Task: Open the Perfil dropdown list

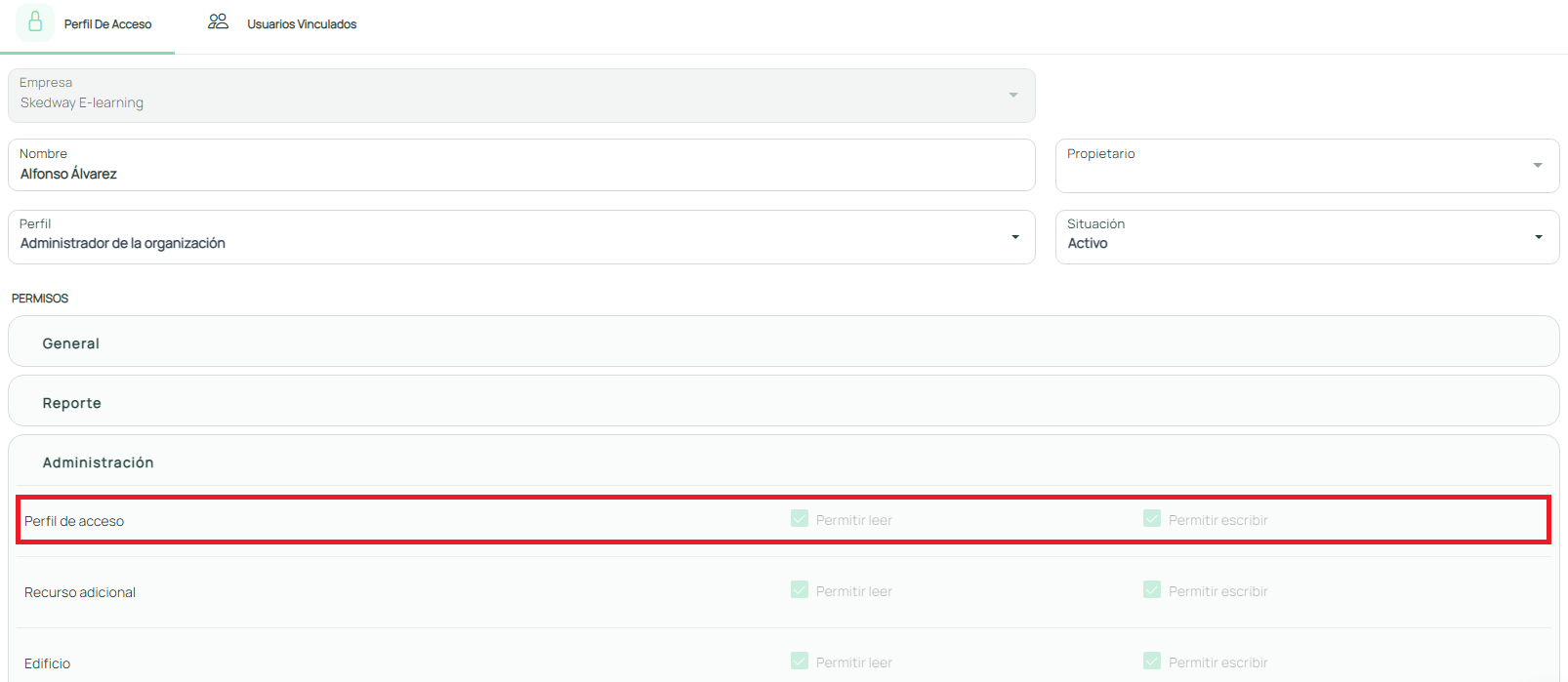Action: (1014, 237)
